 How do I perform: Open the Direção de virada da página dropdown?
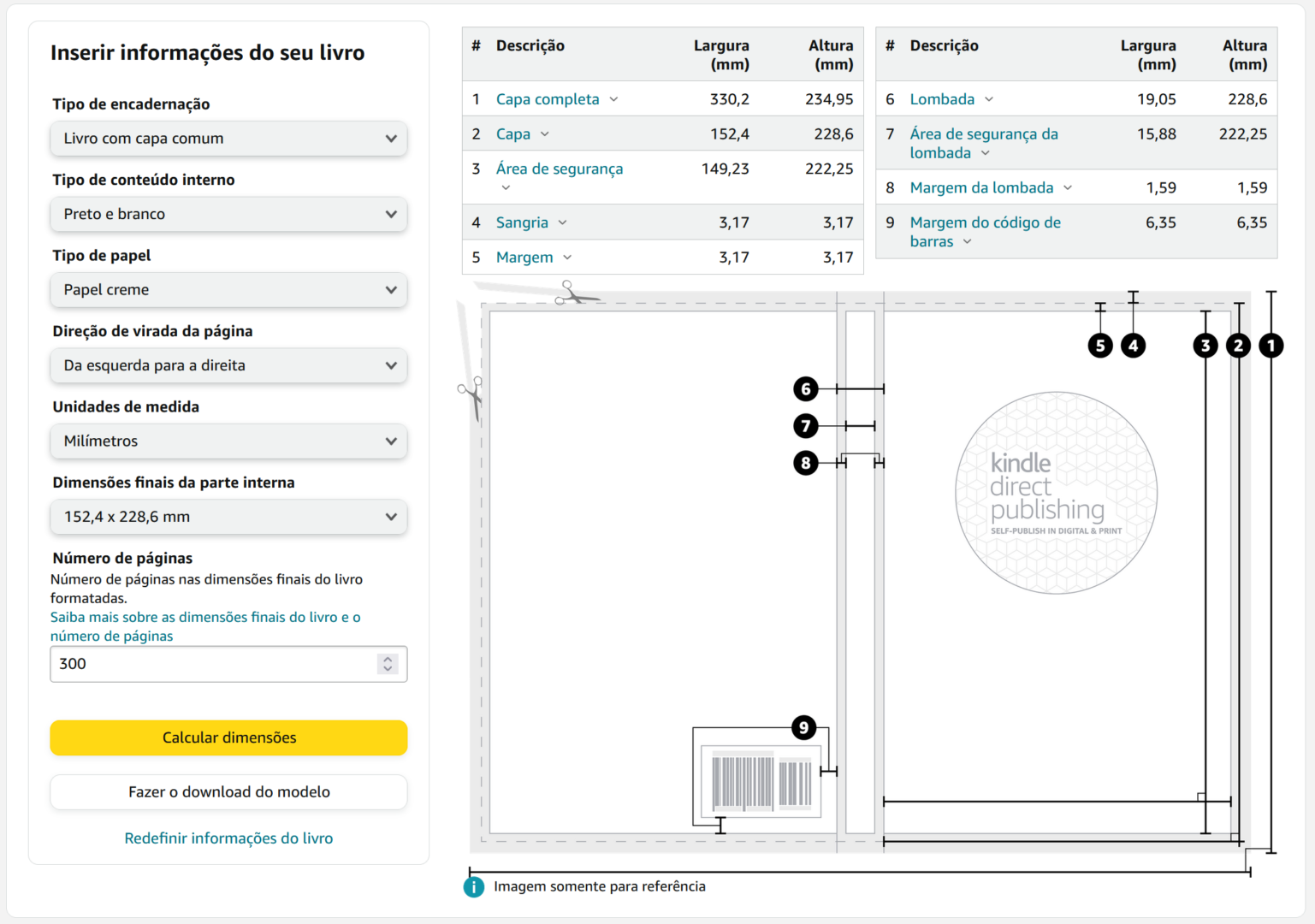point(228,365)
